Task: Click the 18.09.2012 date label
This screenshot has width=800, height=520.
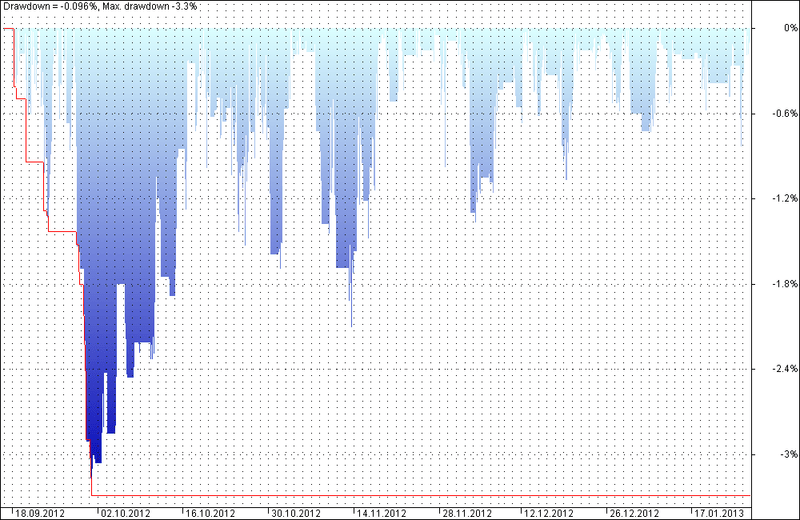Action: click(x=40, y=513)
